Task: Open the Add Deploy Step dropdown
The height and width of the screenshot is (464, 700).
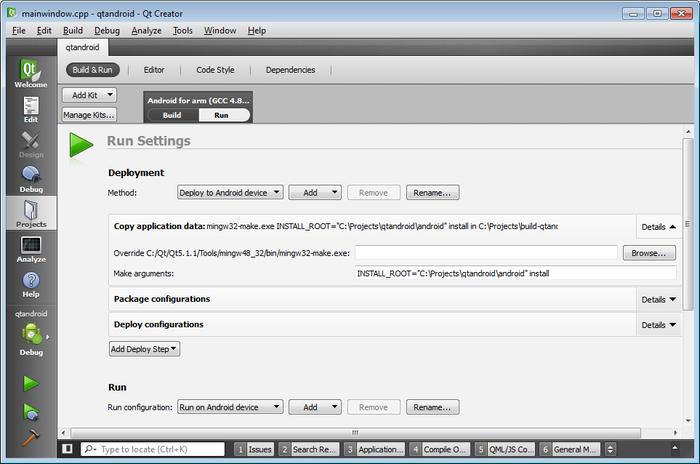Action: pyautogui.click(x=144, y=349)
